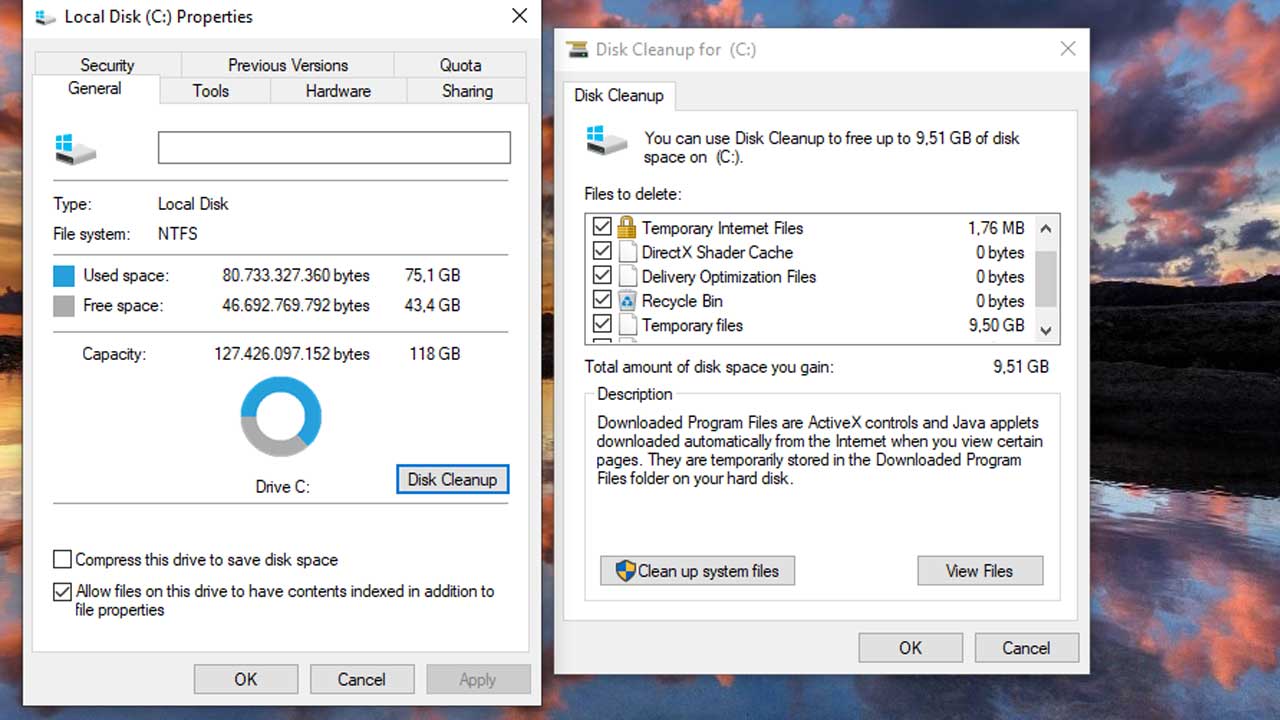Open the Previous Versions tab
The width and height of the screenshot is (1280, 720).
[x=287, y=64]
